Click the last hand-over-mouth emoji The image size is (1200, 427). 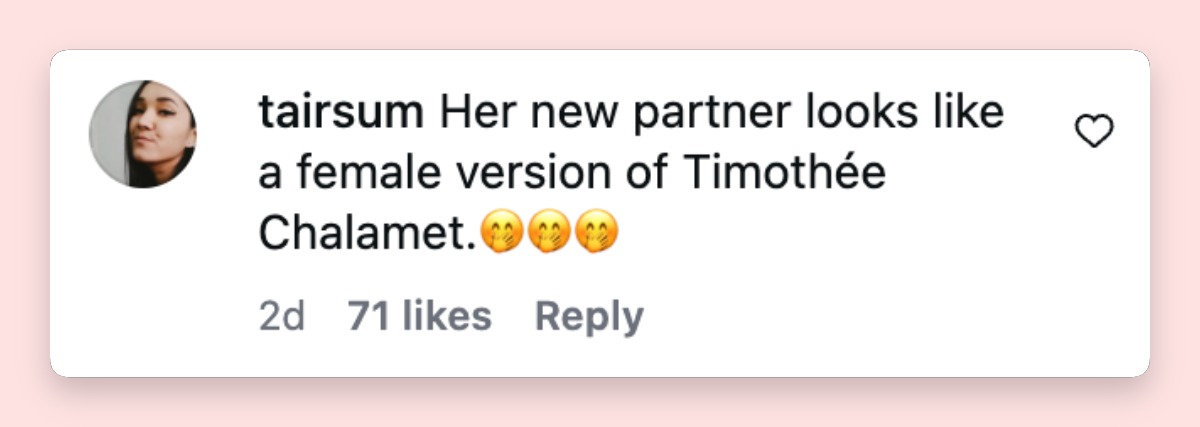tap(598, 234)
